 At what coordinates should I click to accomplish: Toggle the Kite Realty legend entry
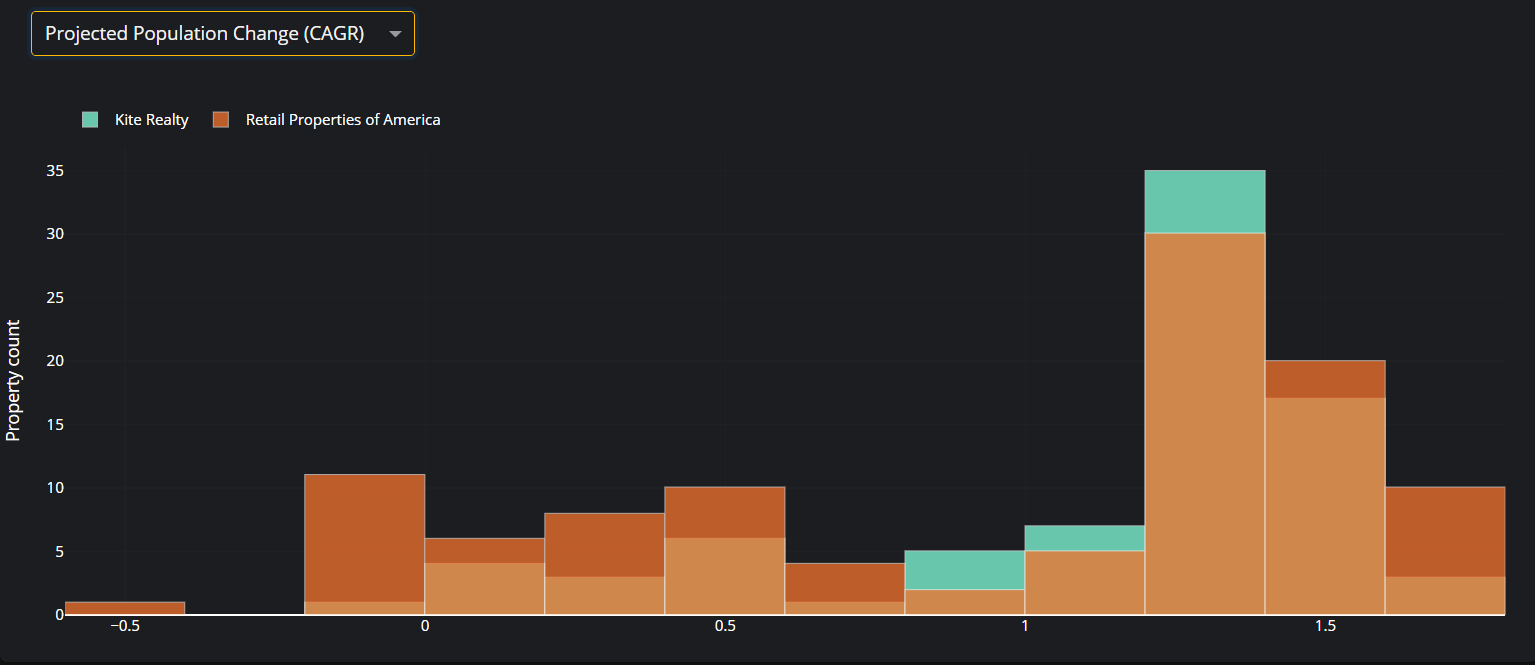coord(135,120)
